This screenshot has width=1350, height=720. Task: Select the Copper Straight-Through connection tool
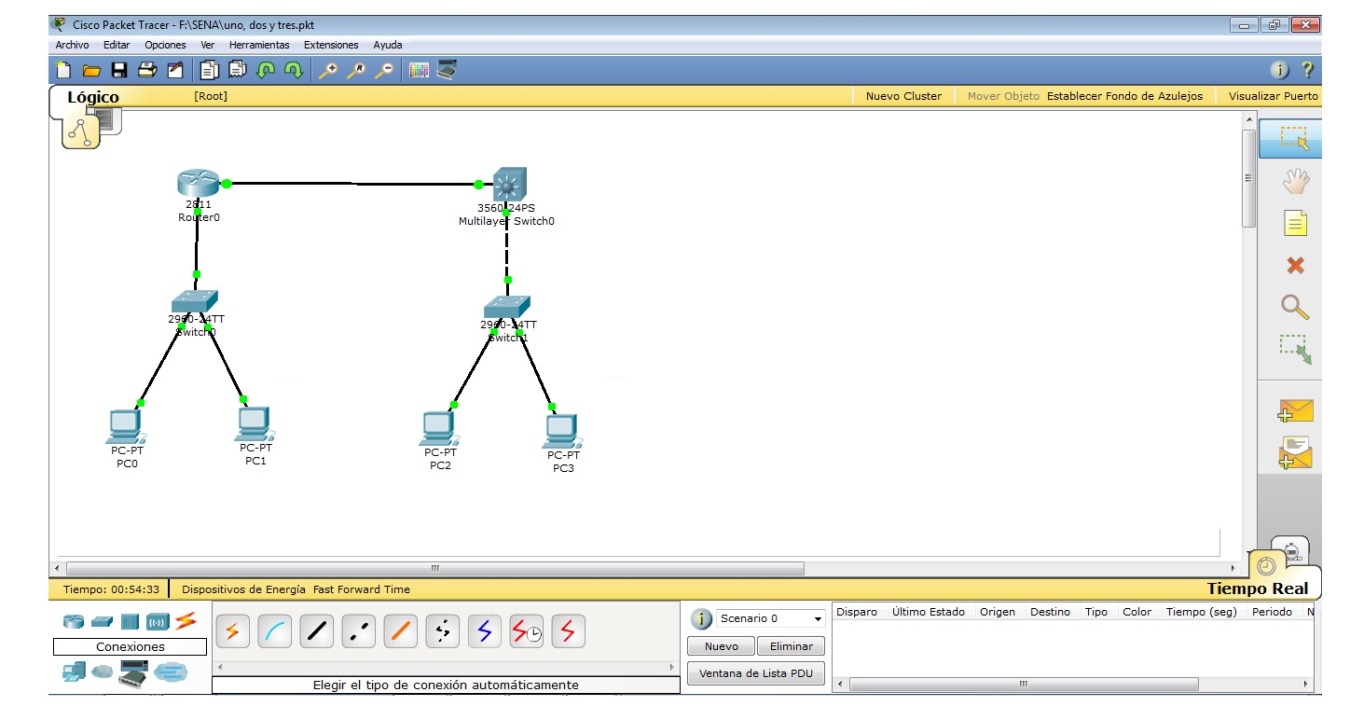[x=316, y=631]
